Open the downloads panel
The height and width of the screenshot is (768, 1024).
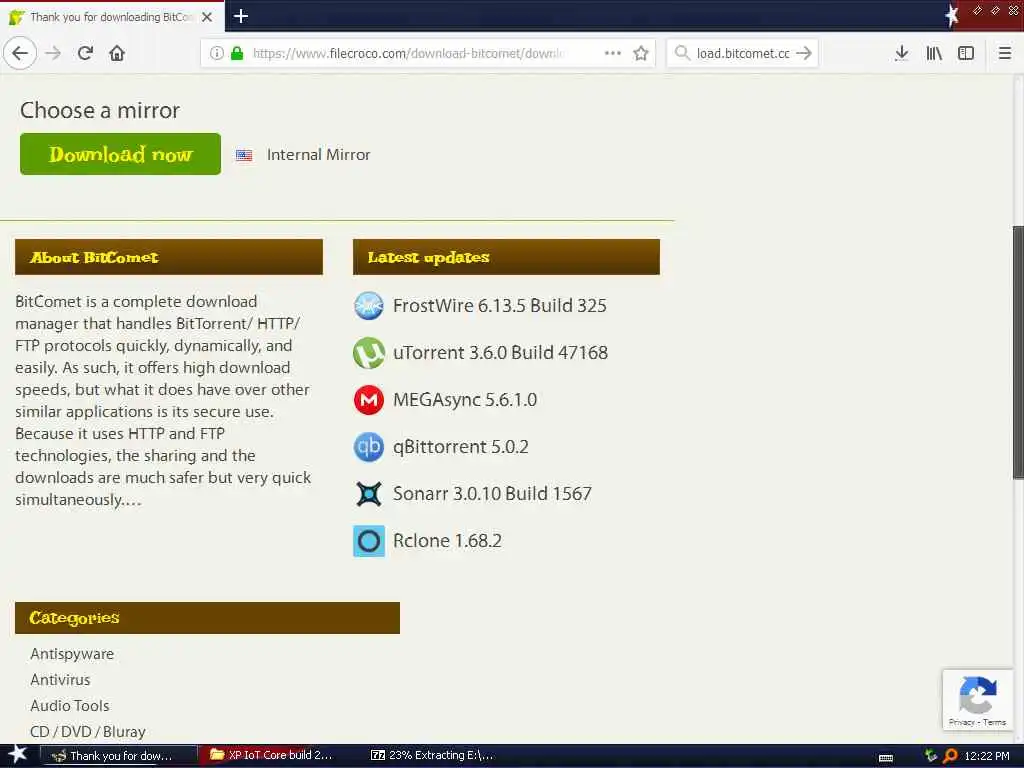click(901, 53)
